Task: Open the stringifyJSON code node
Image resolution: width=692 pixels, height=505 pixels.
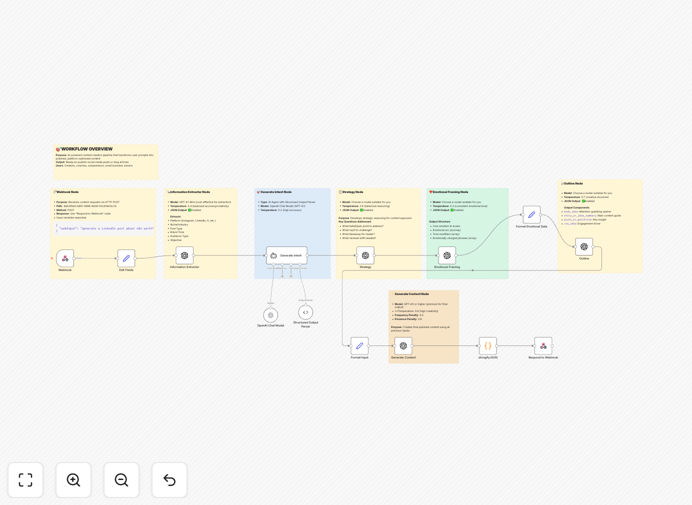Action: click(488, 346)
